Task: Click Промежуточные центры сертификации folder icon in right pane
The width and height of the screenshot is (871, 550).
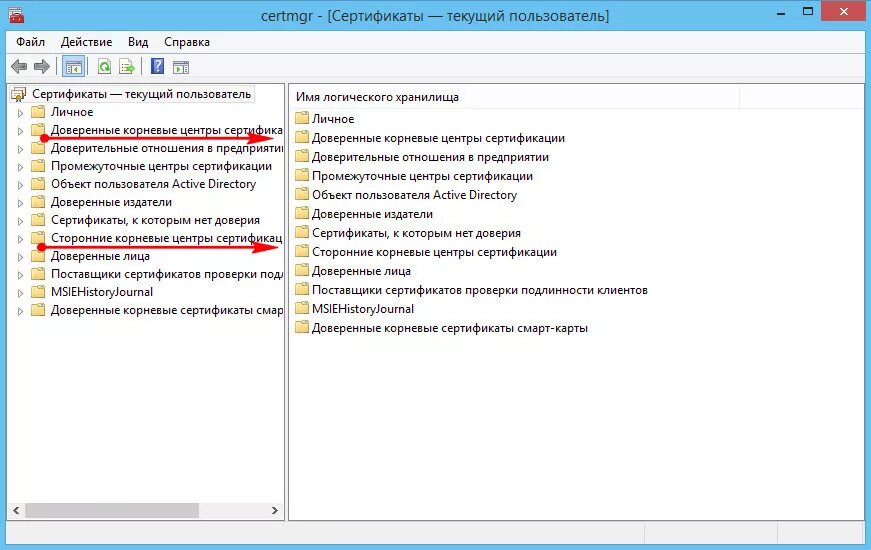Action: (x=302, y=175)
